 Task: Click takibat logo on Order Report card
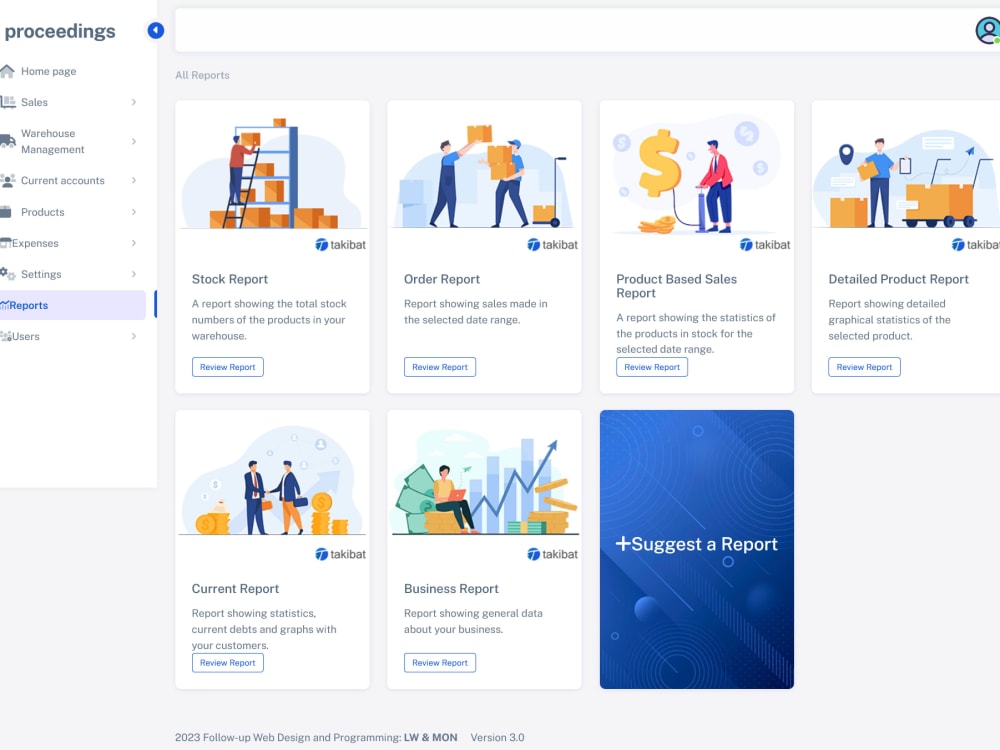pos(552,244)
